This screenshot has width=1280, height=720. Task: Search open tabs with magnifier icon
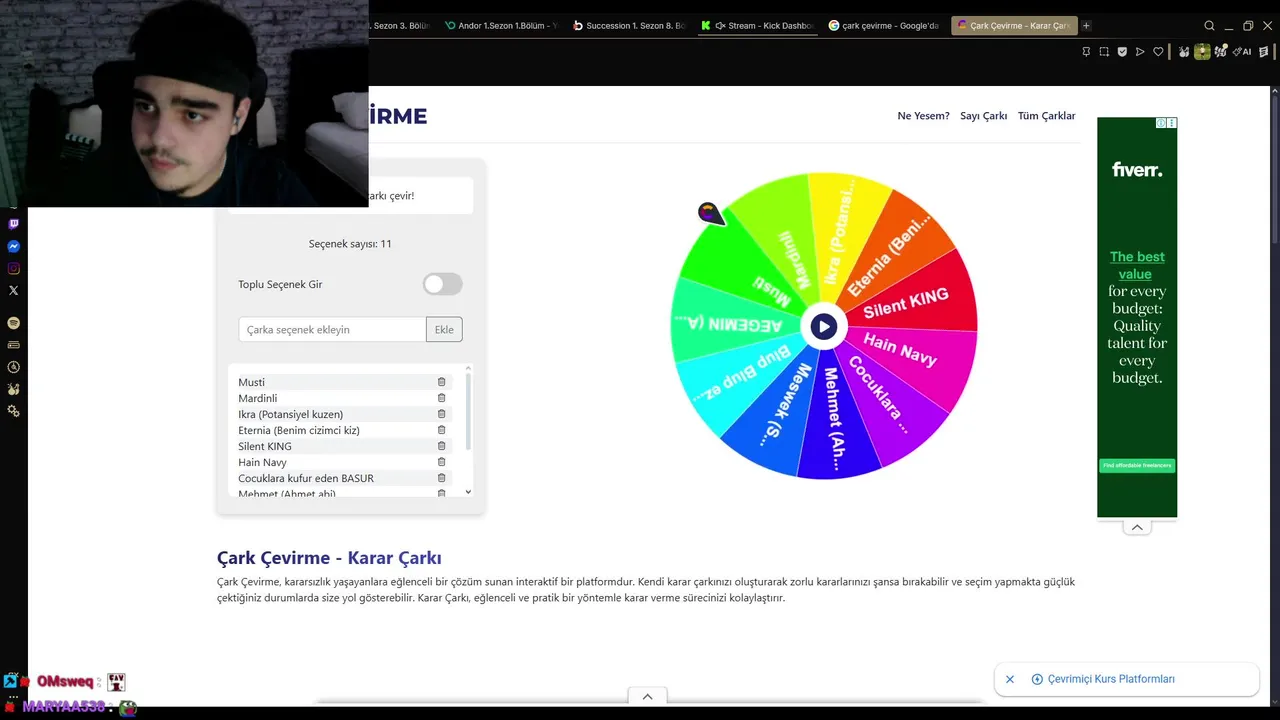pos(1209,26)
